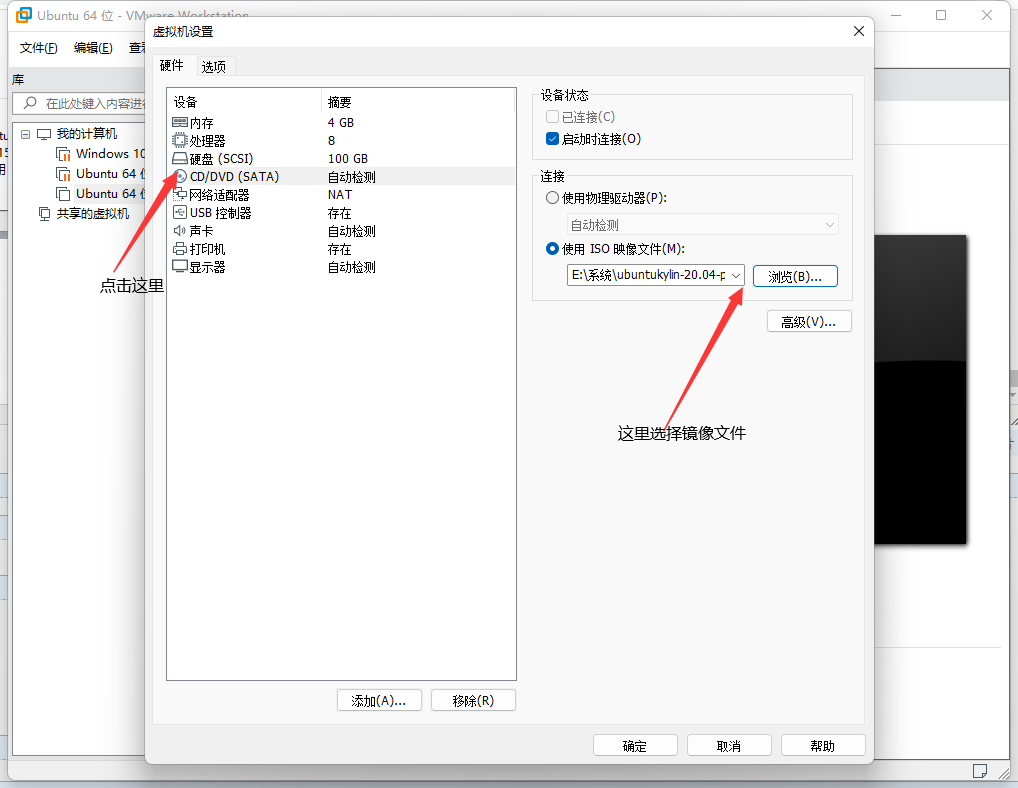Click the 摘要 column header
The image size is (1018, 788).
418,102
